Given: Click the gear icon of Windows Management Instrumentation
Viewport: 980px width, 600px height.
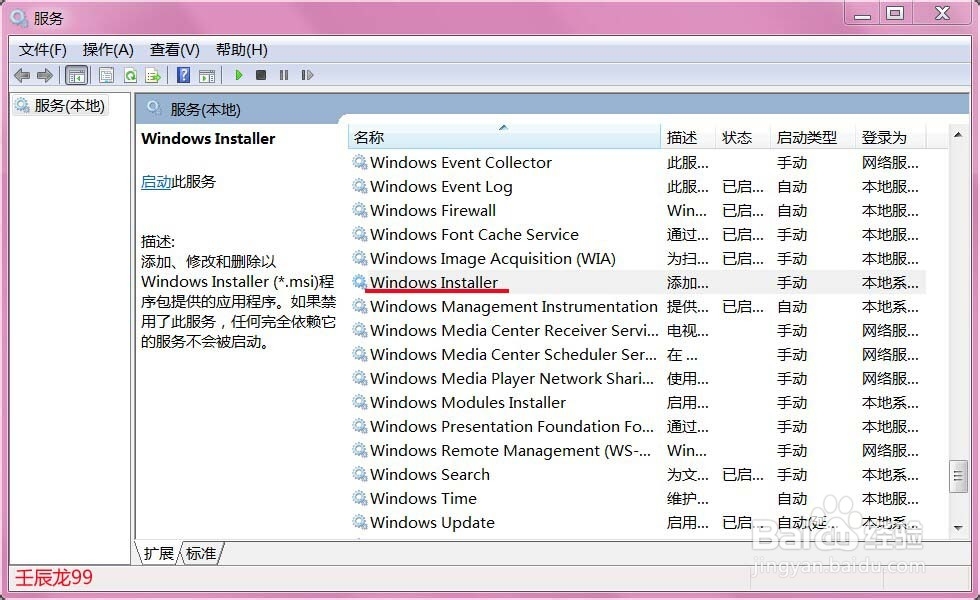Looking at the screenshot, I should click(359, 306).
